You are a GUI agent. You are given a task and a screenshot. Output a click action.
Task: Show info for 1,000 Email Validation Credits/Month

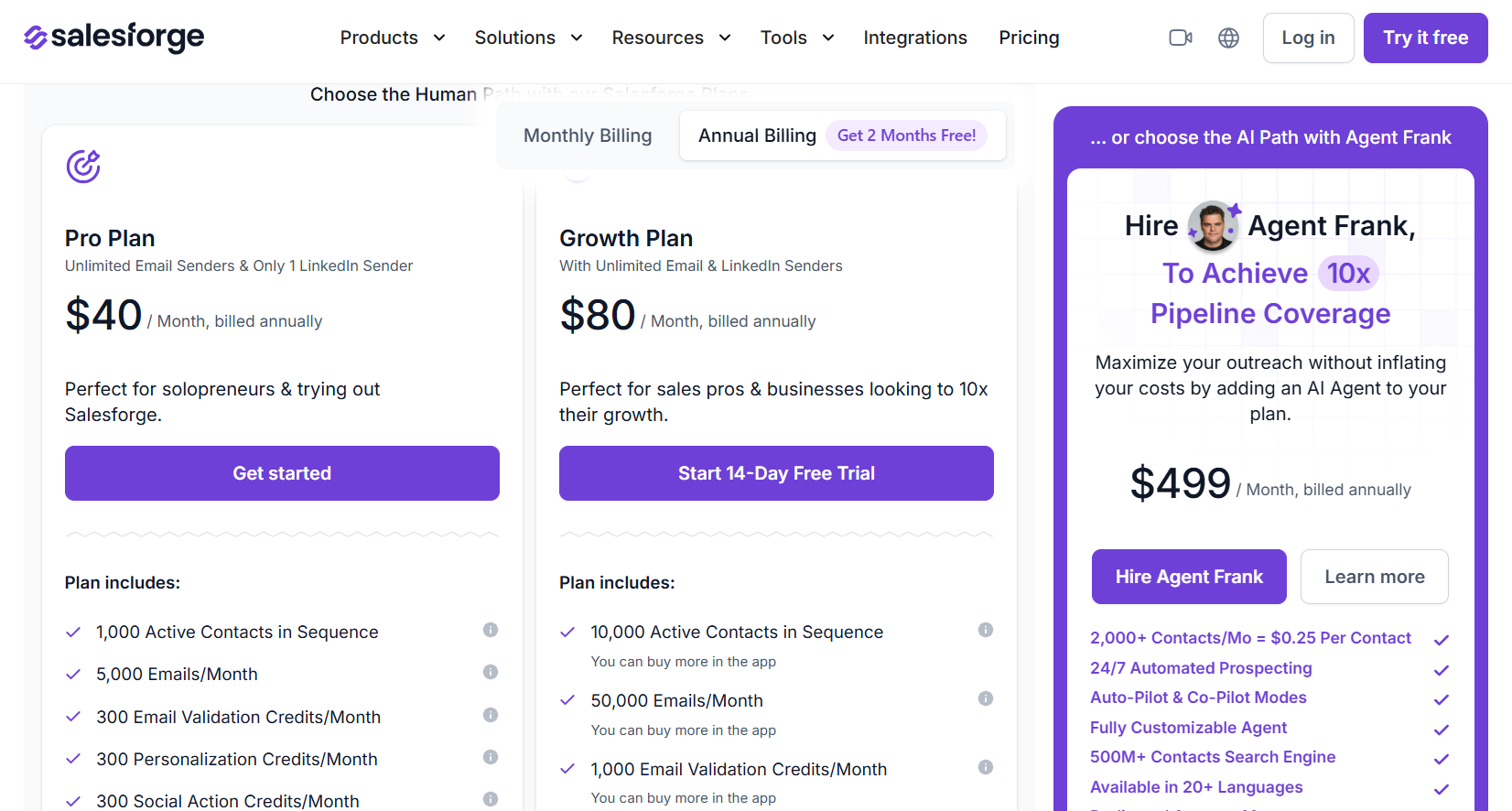pyautogui.click(x=986, y=767)
